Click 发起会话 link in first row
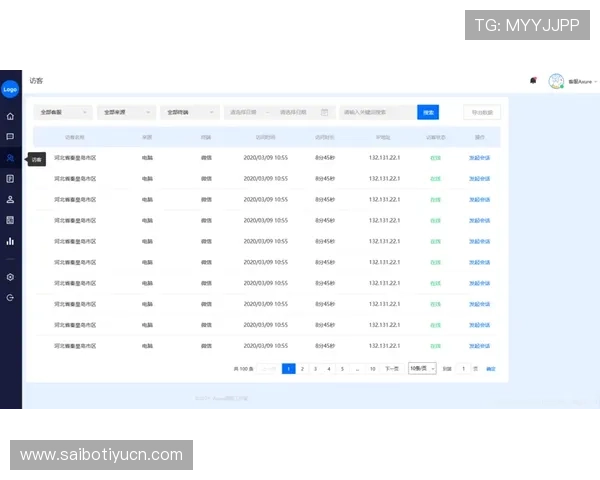This screenshot has height=480, width=600. (x=480, y=157)
